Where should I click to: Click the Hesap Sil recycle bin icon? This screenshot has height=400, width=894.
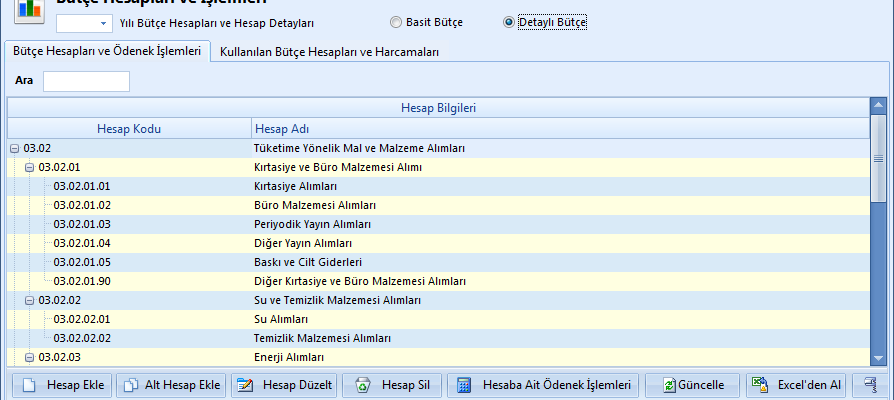363,385
